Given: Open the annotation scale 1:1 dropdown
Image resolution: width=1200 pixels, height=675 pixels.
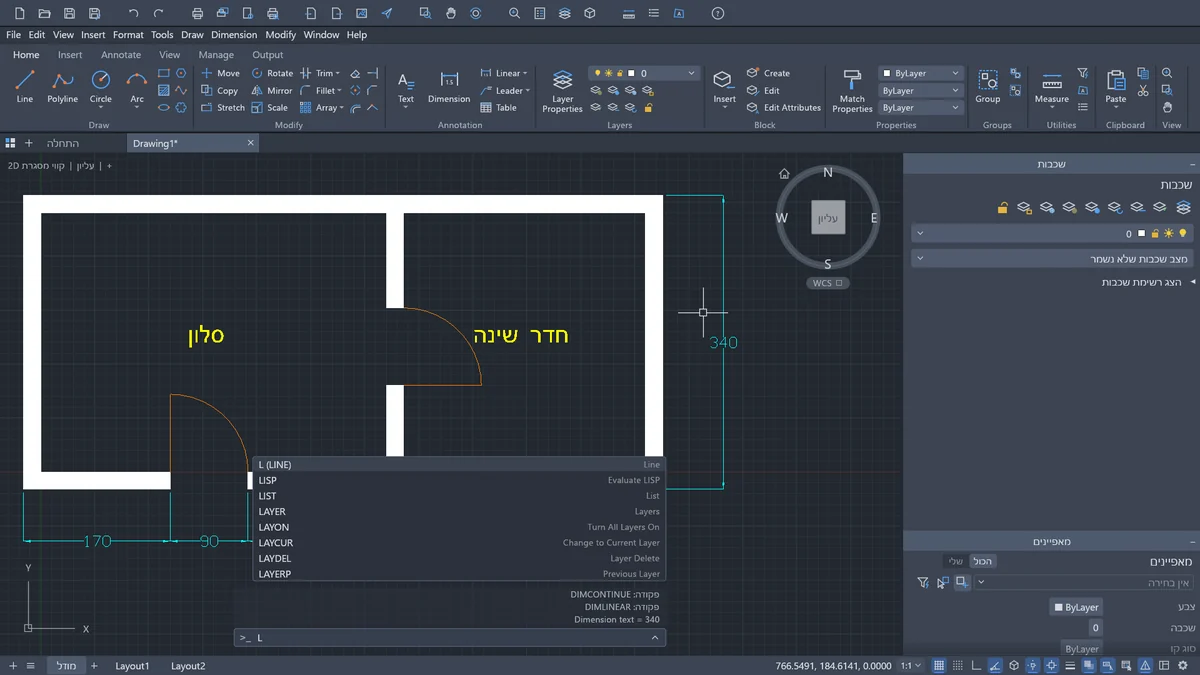Looking at the screenshot, I should click(911, 666).
